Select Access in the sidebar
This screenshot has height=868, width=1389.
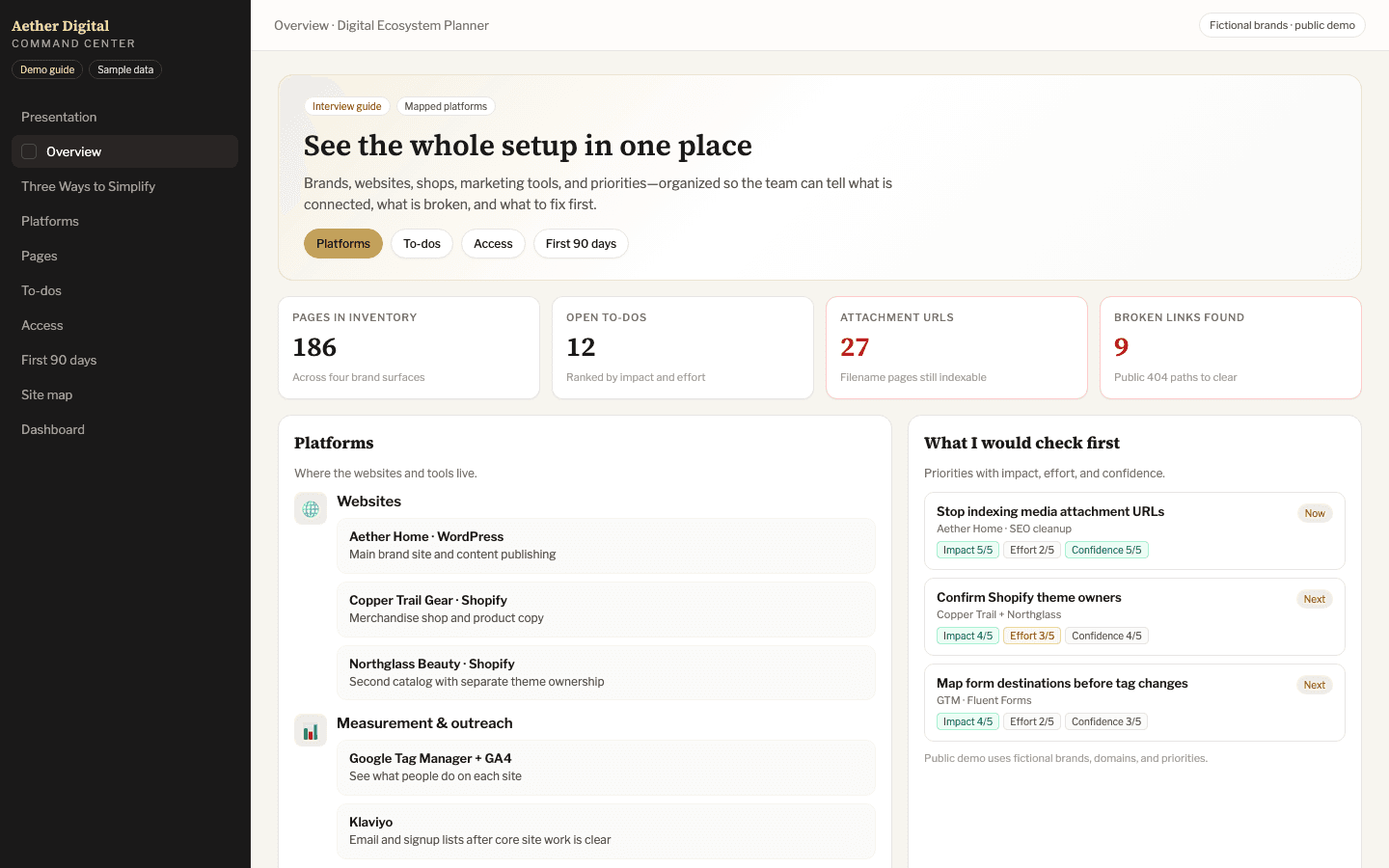[x=124, y=325]
